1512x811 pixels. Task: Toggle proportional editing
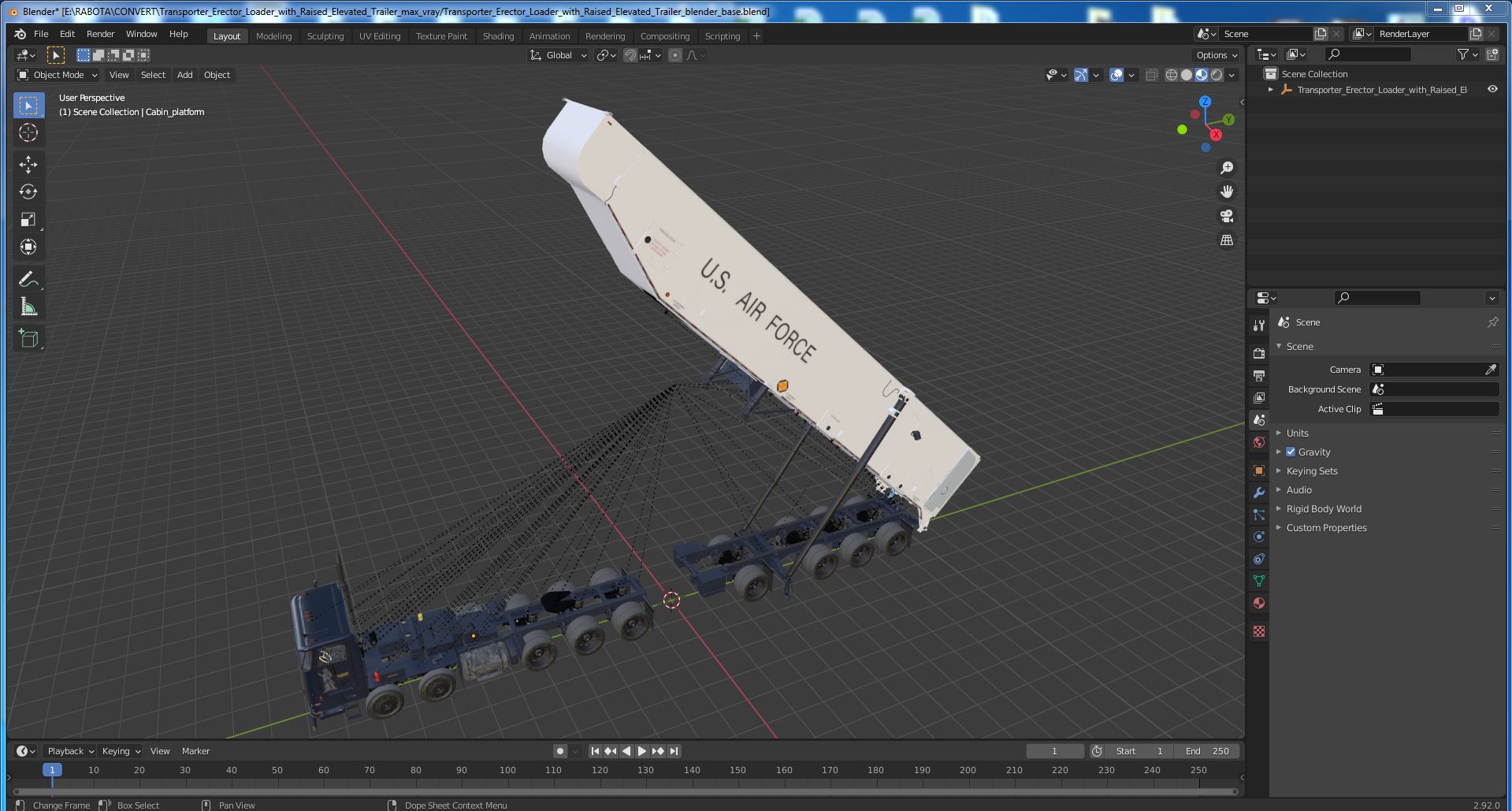coord(675,55)
